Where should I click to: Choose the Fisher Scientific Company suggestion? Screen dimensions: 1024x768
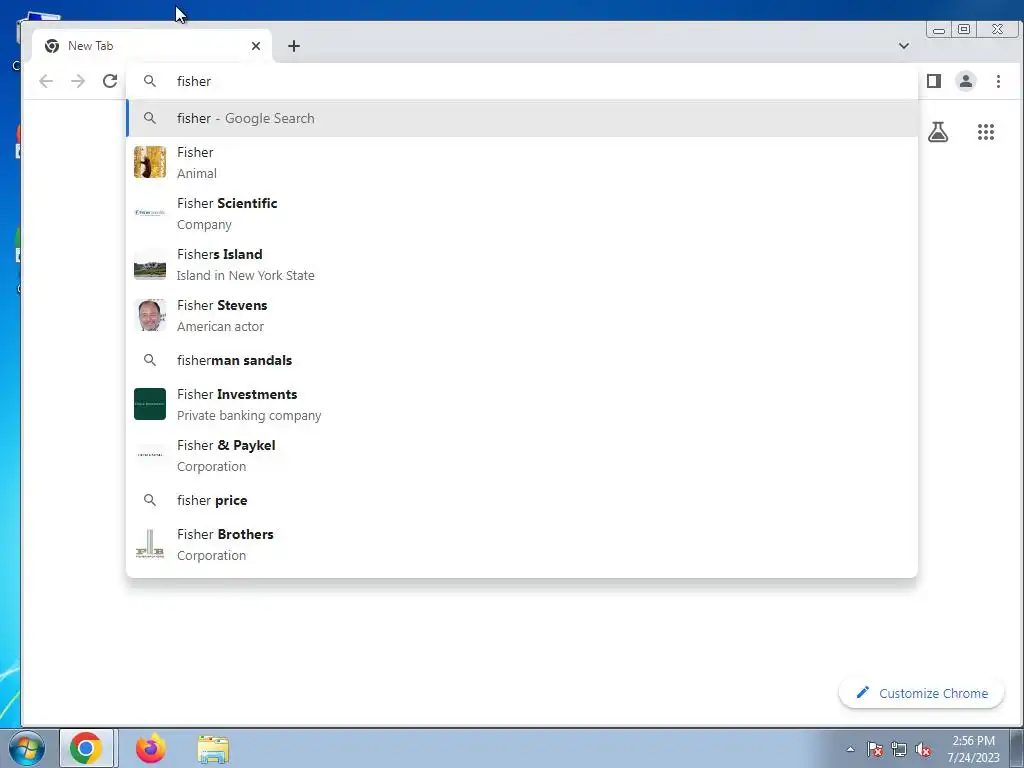click(522, 214)
